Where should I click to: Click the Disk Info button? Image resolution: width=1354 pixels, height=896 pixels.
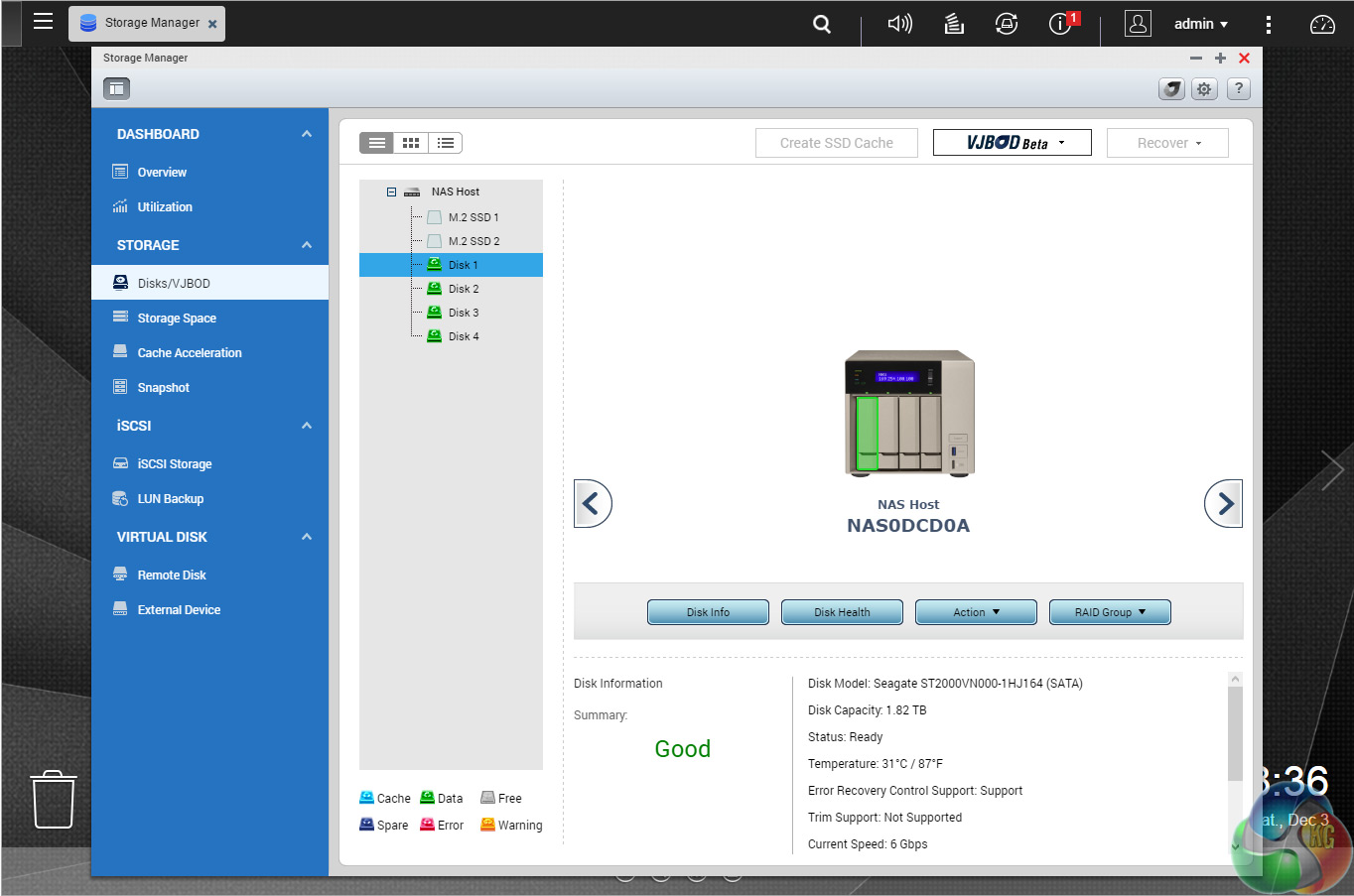click(708, 612)
